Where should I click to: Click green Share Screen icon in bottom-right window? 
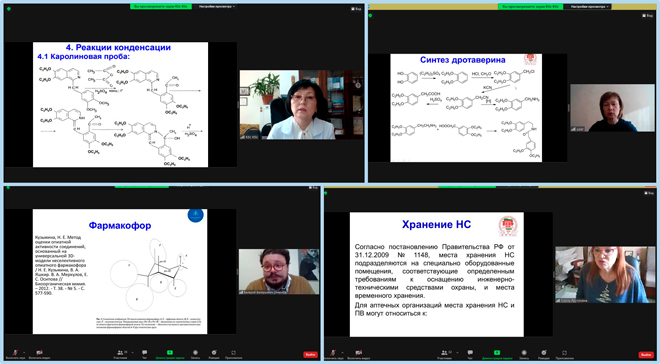(497, 353)
